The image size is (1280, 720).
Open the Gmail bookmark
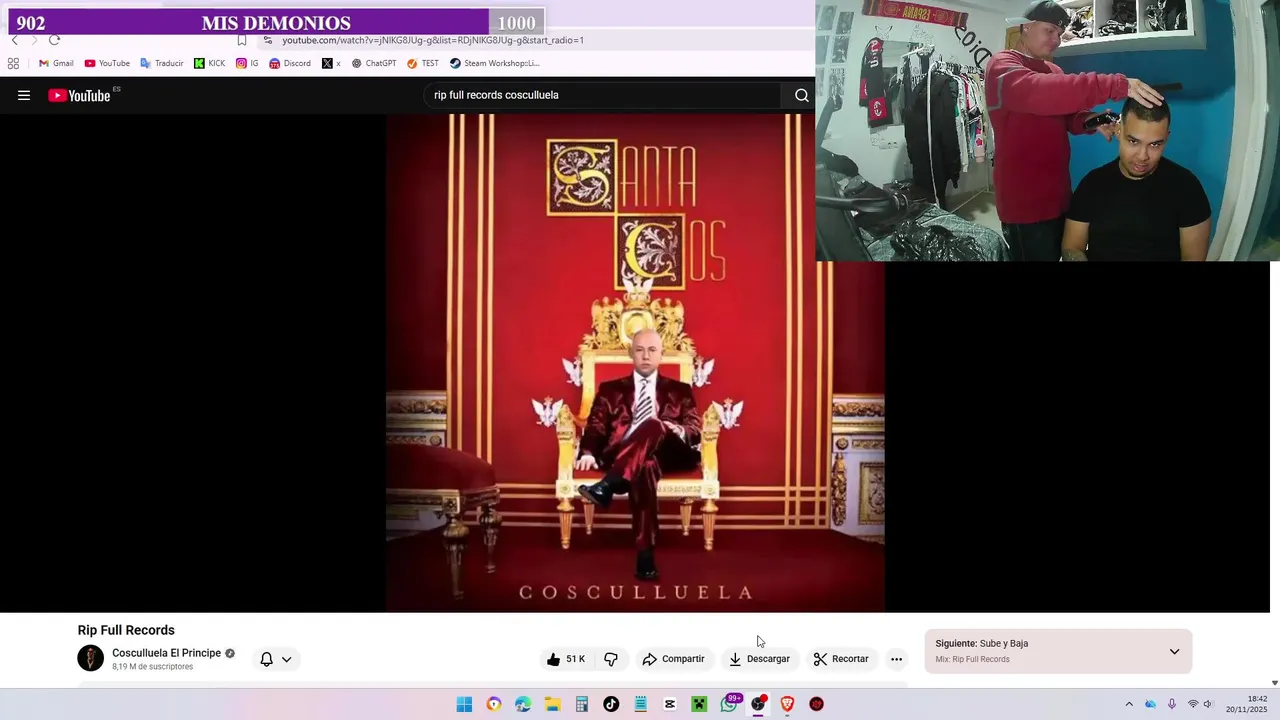coord(56,63)
